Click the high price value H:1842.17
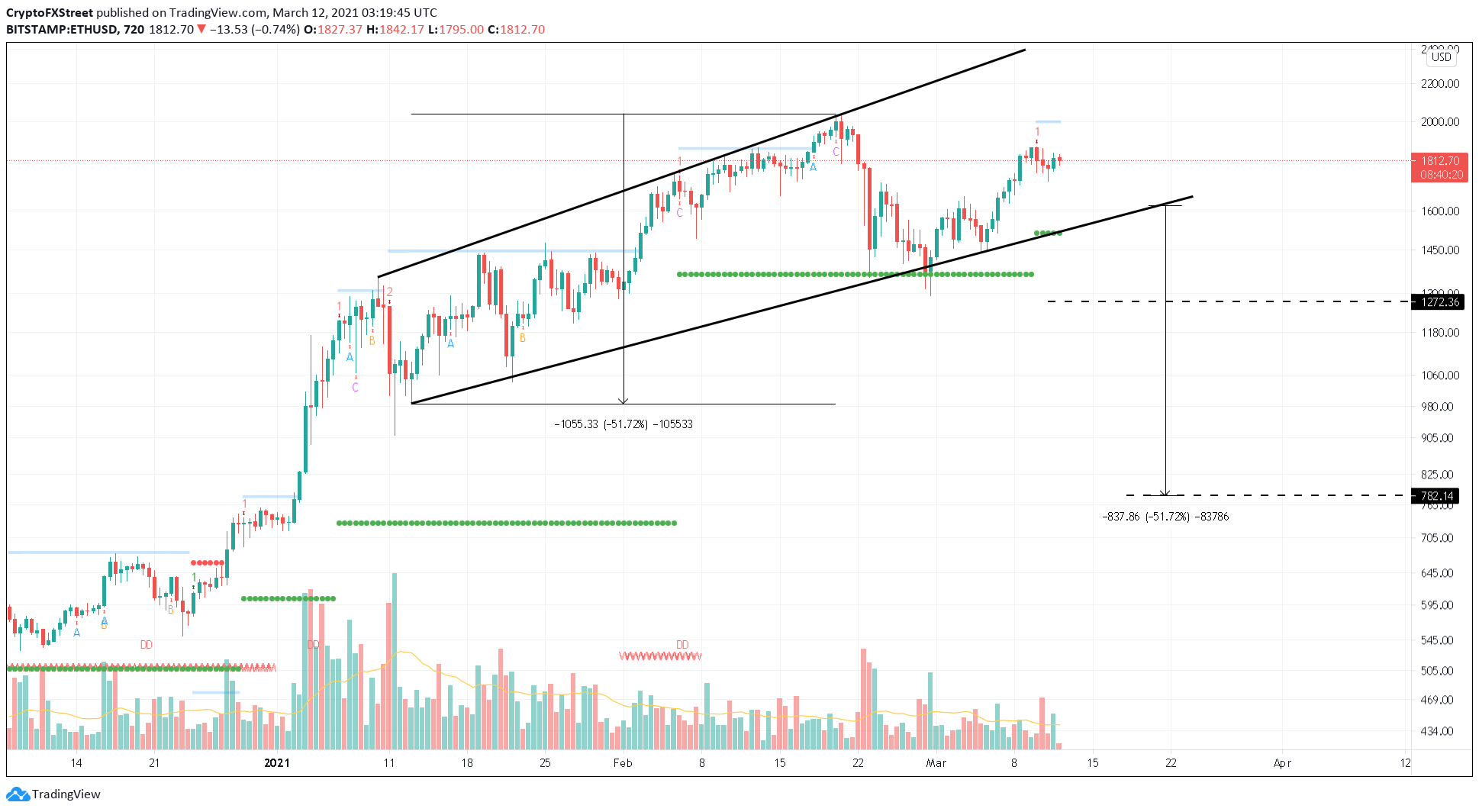1479x812 pixels. pyautogui.click(x=395, y=30)
